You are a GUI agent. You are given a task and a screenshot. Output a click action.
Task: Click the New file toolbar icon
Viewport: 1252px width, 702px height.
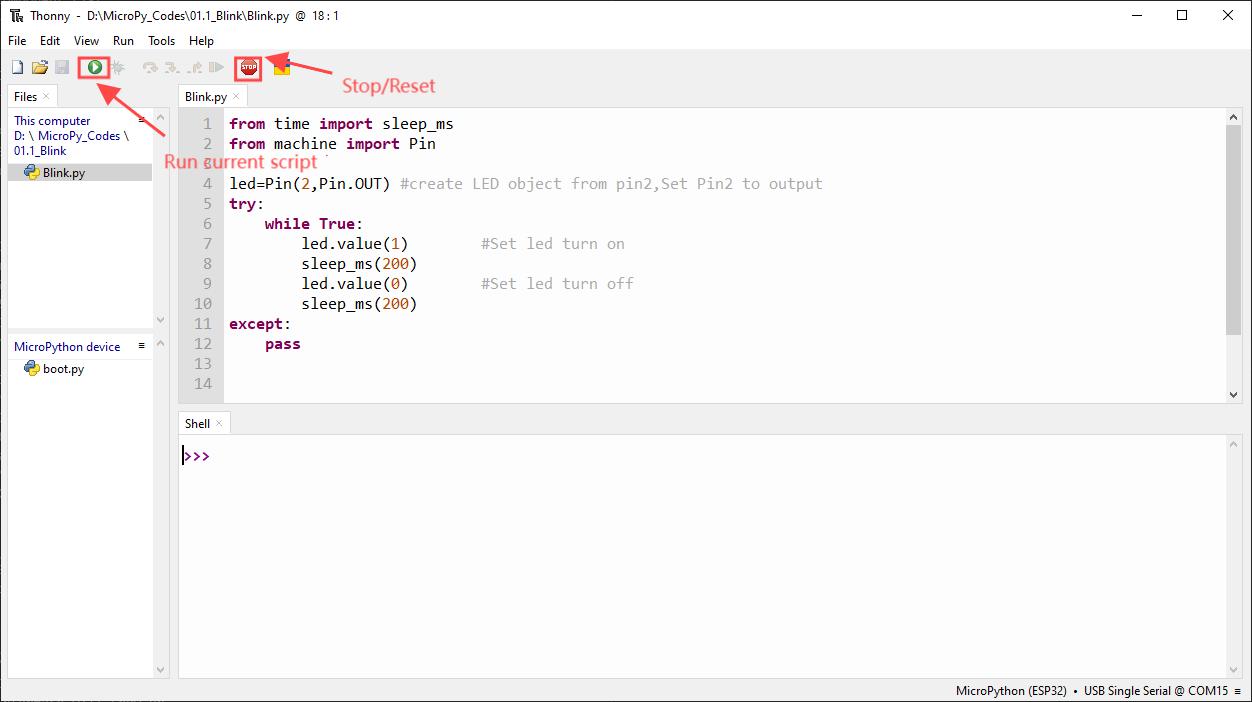click(17, 68)
